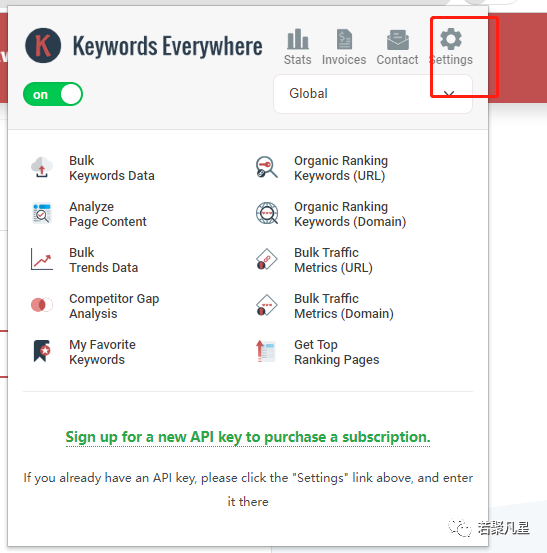Toggle the green on switch off
Viewport: 547px width, 553px height.
tap(53, 94)
